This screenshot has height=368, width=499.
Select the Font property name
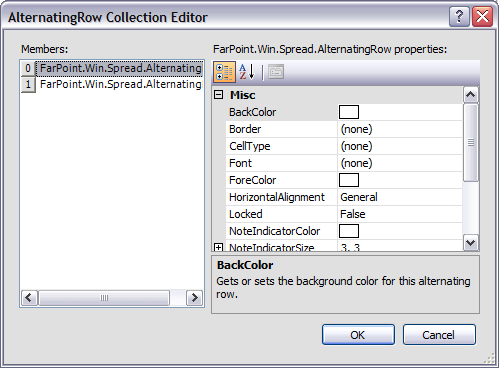240,163
